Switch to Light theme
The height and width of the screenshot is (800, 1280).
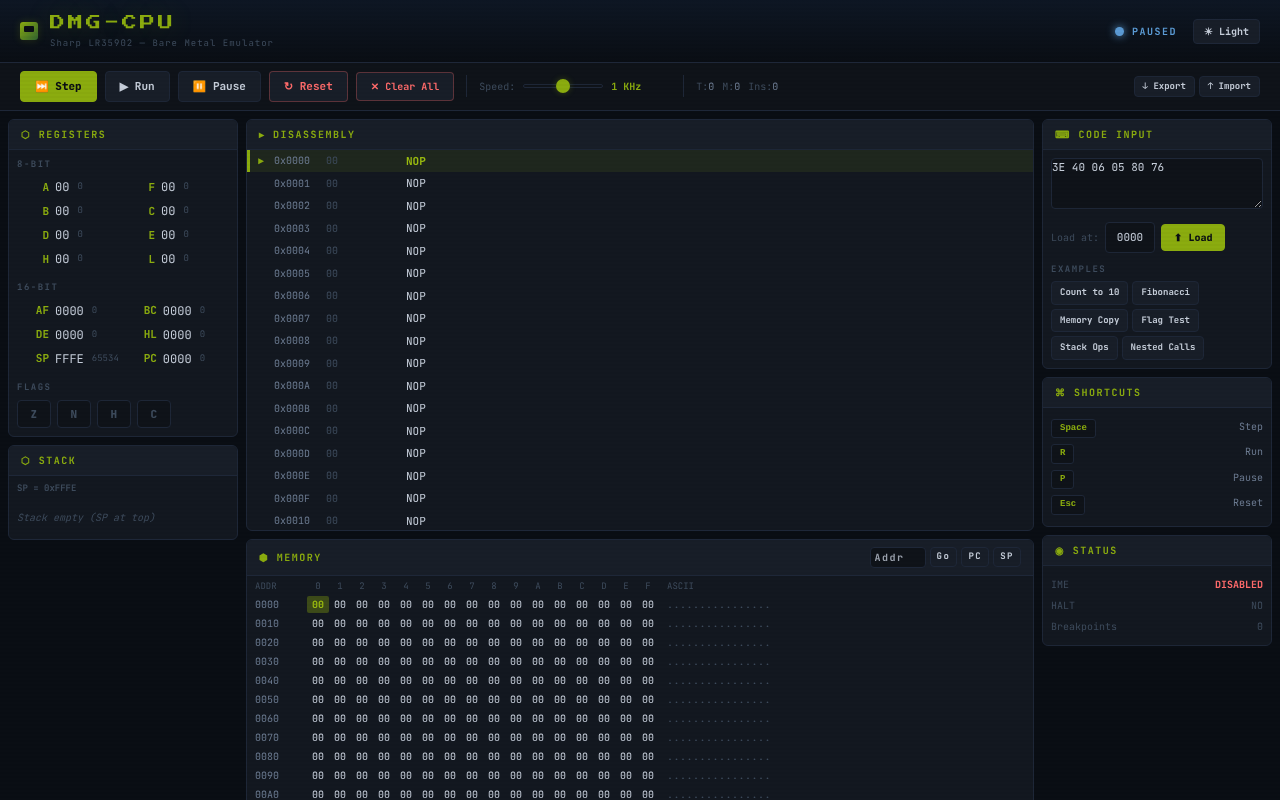[x=1226, y=31]
